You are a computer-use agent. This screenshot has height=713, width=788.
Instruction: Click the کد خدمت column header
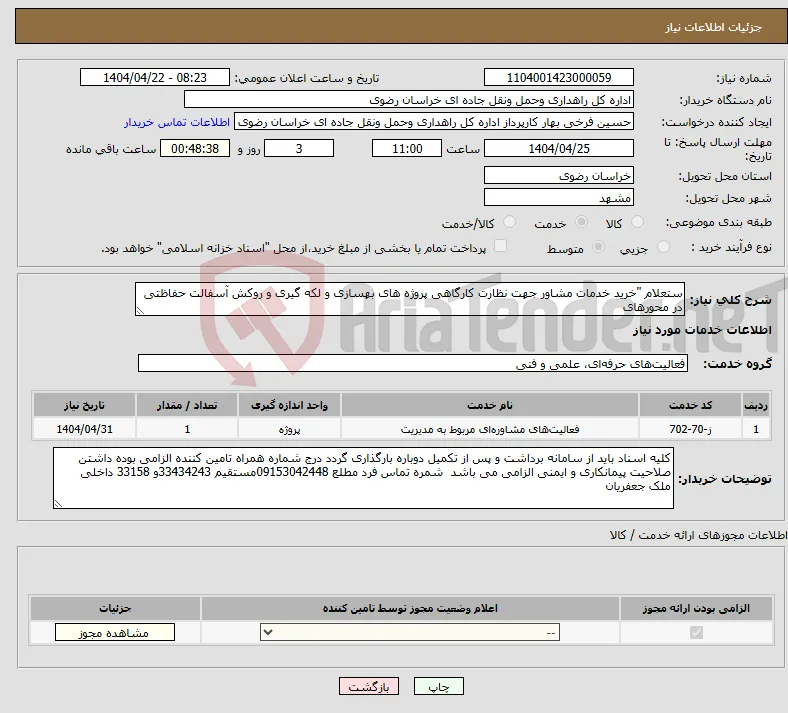tap(691, 405)
